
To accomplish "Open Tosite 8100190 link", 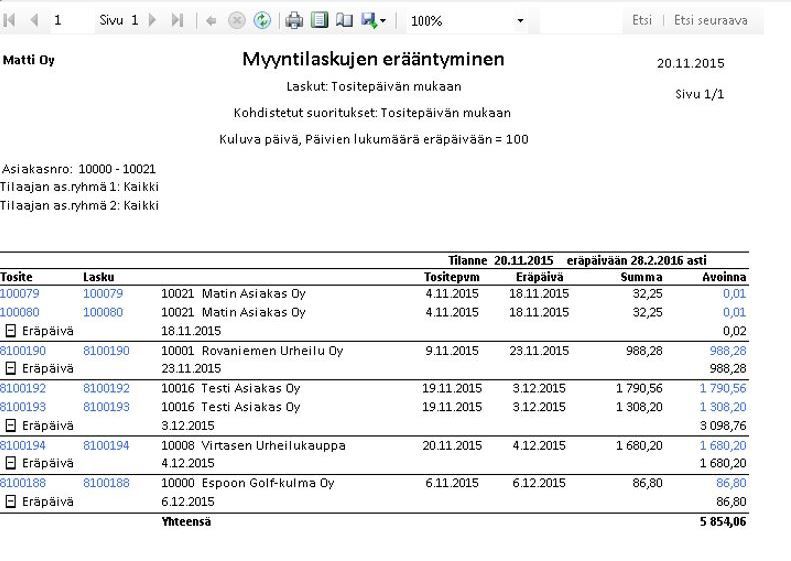I will 23,351.
